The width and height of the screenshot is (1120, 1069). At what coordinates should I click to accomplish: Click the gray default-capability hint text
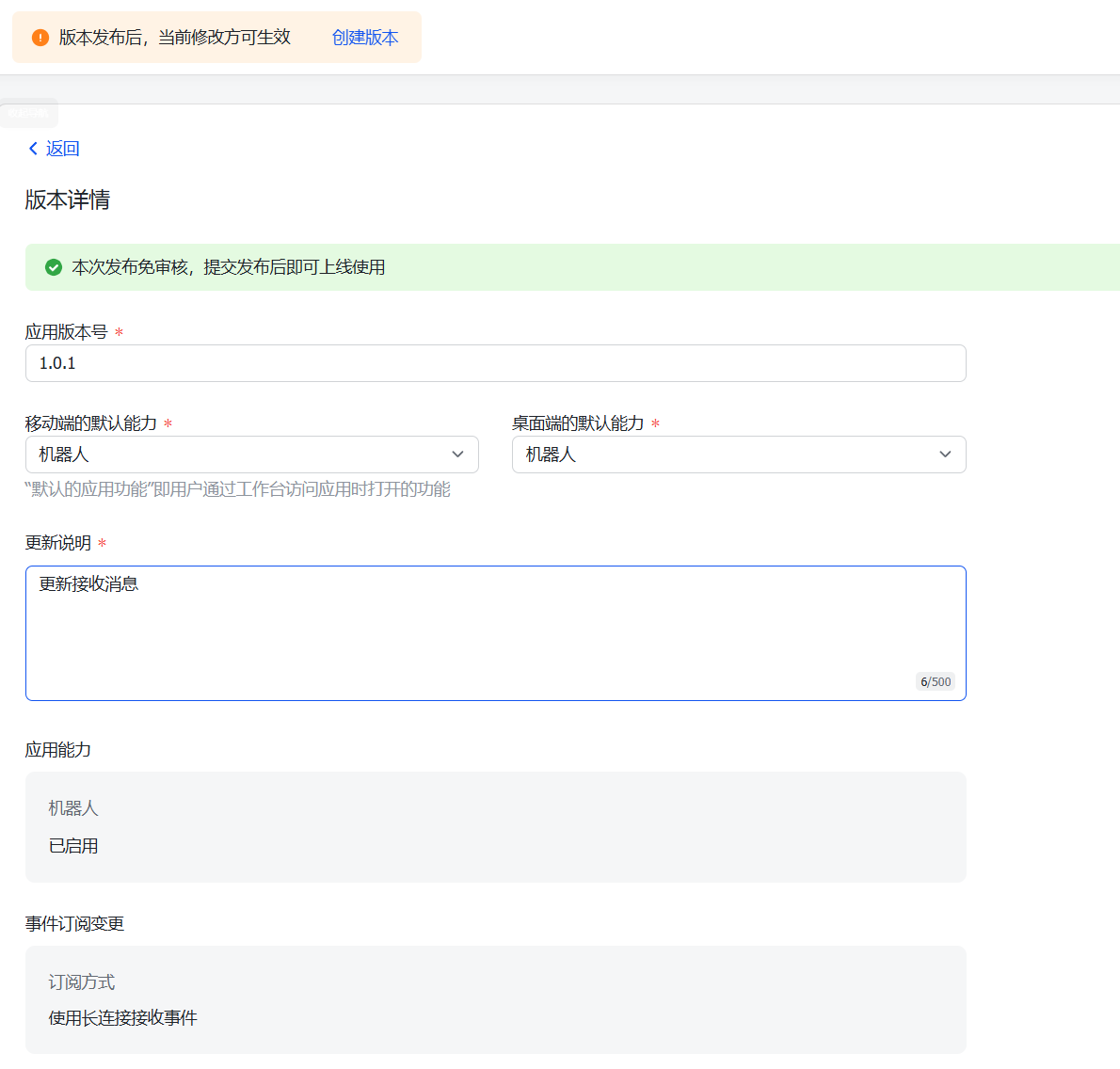click(238, 489)
